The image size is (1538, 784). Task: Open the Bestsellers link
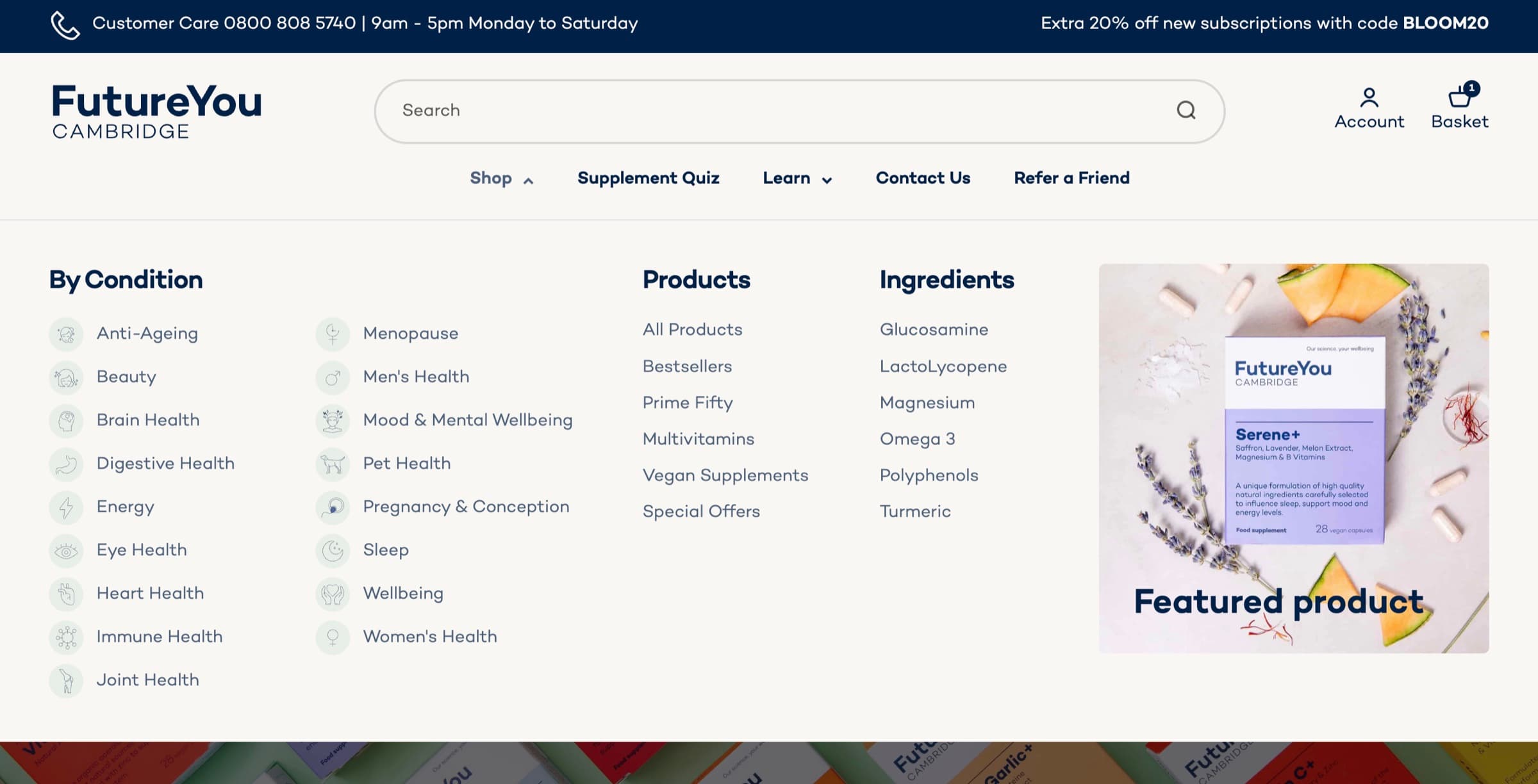687,366
